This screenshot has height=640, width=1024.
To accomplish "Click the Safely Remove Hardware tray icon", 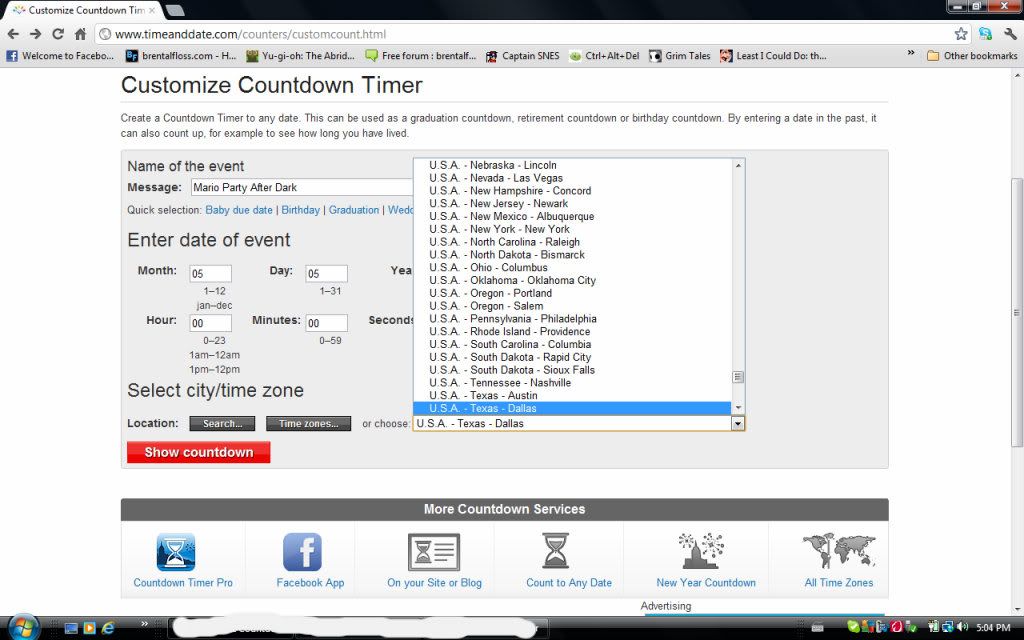I will [911, 627].
